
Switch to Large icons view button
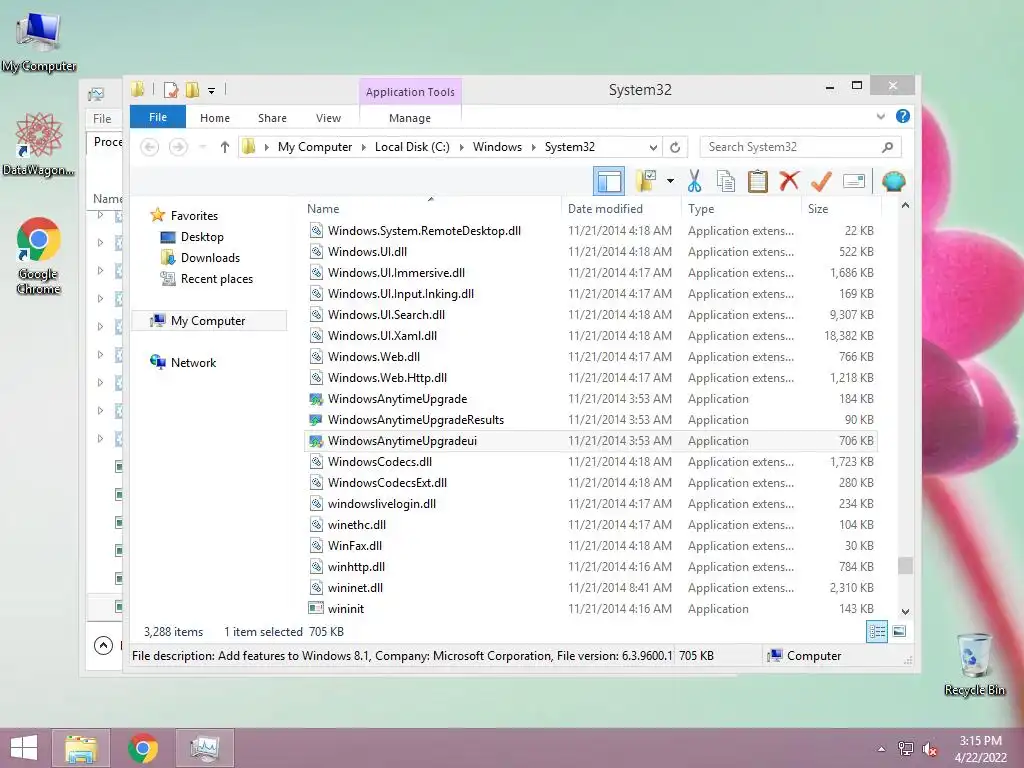(x=899, y=632)
